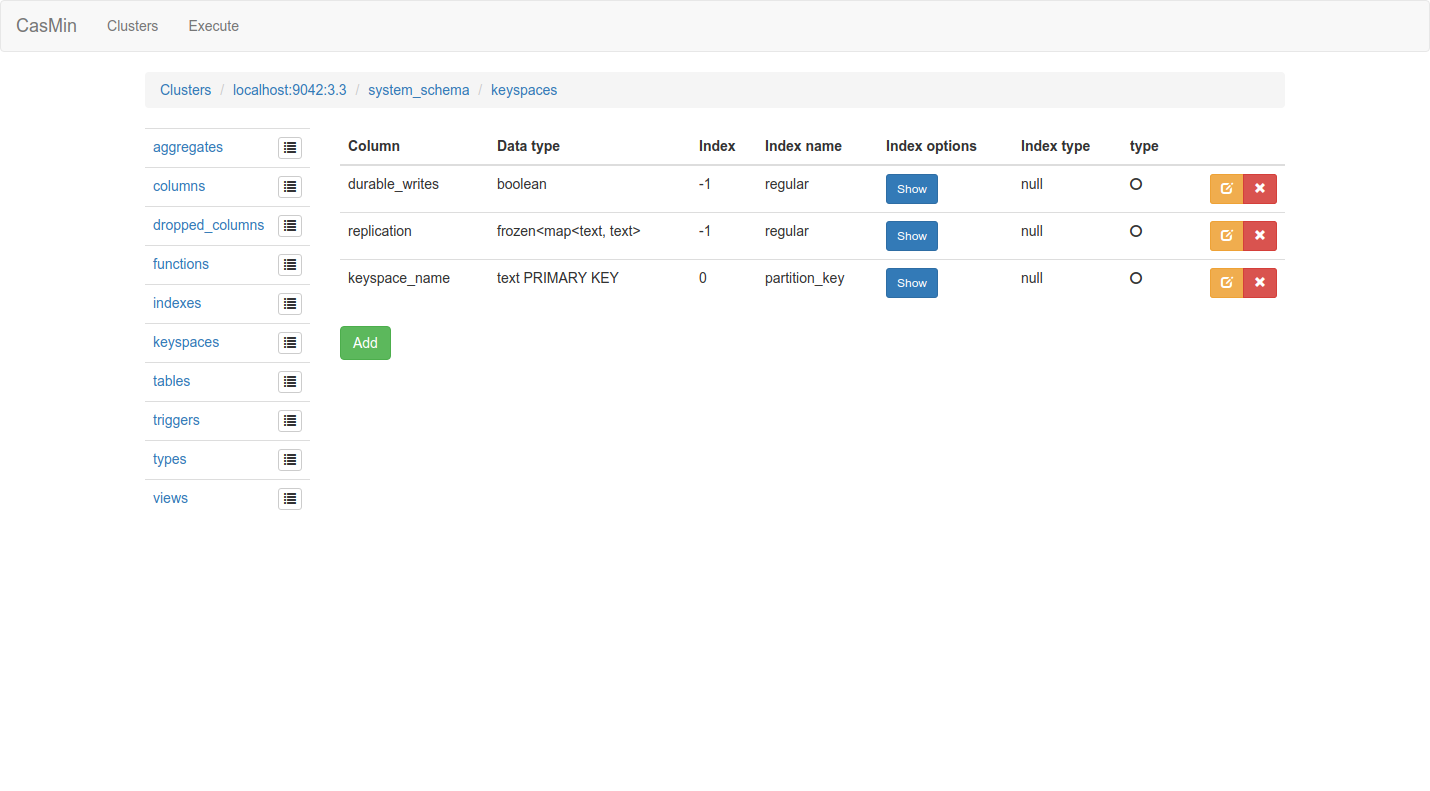The width and height of the screenshot is (1430, 791).
Task: Click the list icon next to views
Action: pyautogui.click(x=290, y=499)
